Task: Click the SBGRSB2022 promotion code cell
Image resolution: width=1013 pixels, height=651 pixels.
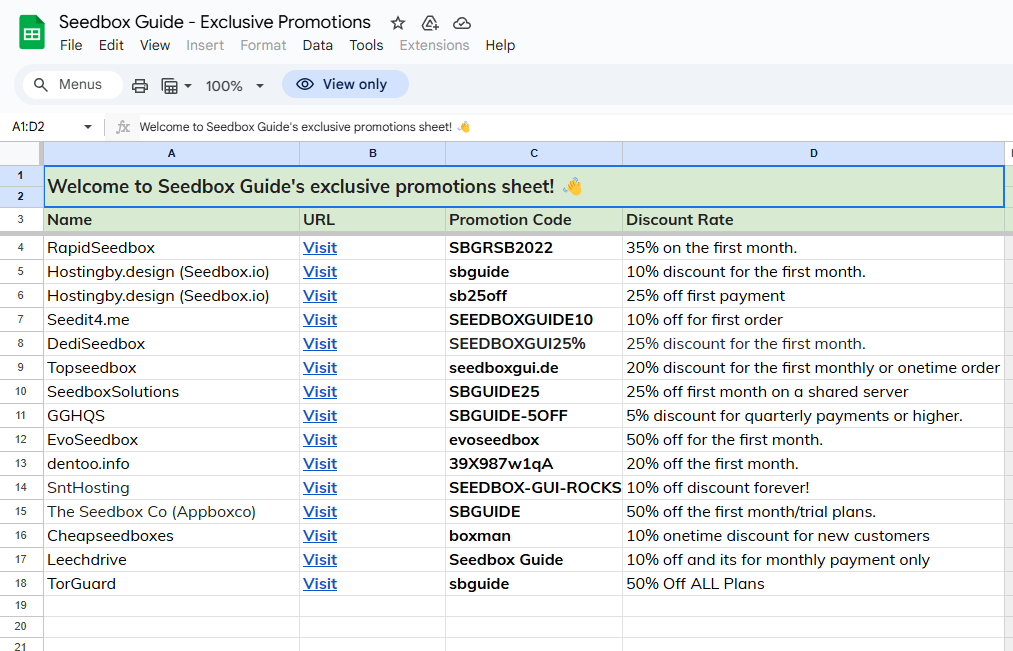Action: point(532,247)
